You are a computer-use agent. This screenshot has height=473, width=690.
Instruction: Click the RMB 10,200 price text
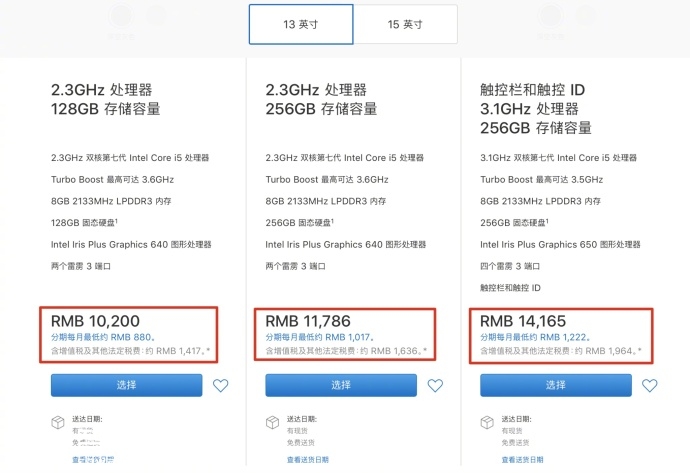(x=95, y=321)
